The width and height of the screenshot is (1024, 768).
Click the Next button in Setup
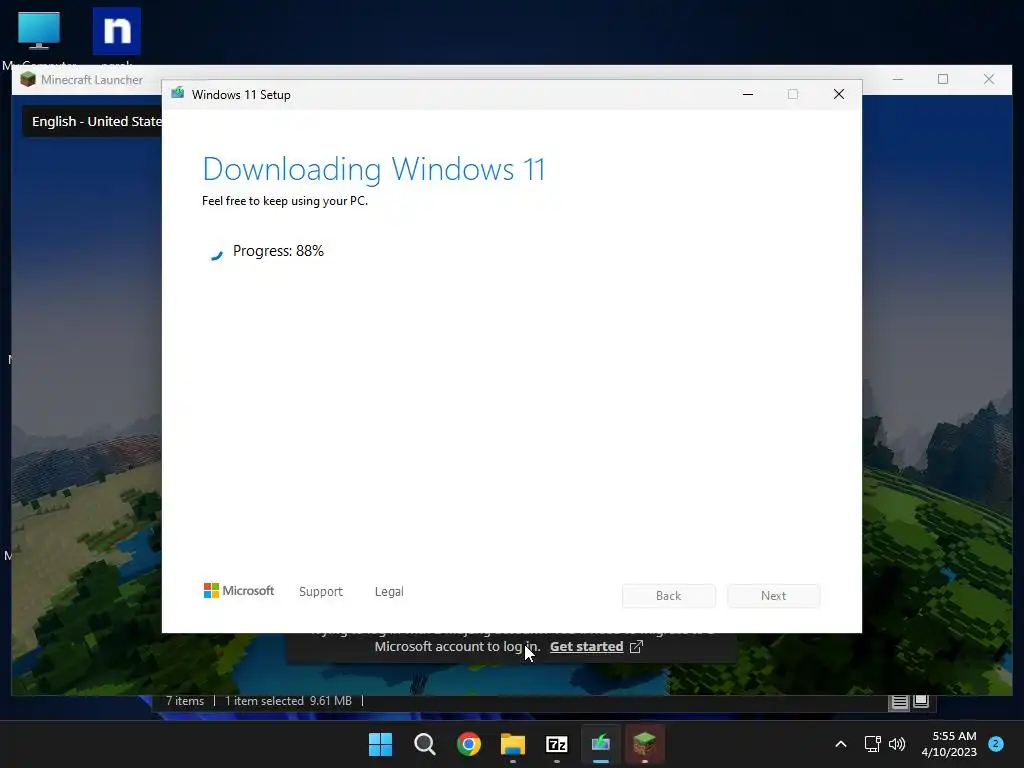pyautogui.click(x=773, y=596)
